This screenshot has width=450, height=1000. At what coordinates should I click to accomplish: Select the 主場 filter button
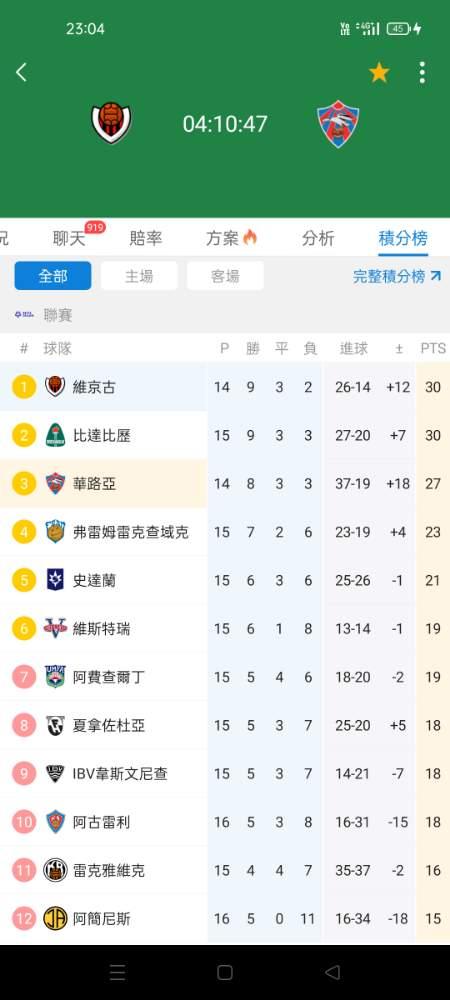[x=139, y=276]
